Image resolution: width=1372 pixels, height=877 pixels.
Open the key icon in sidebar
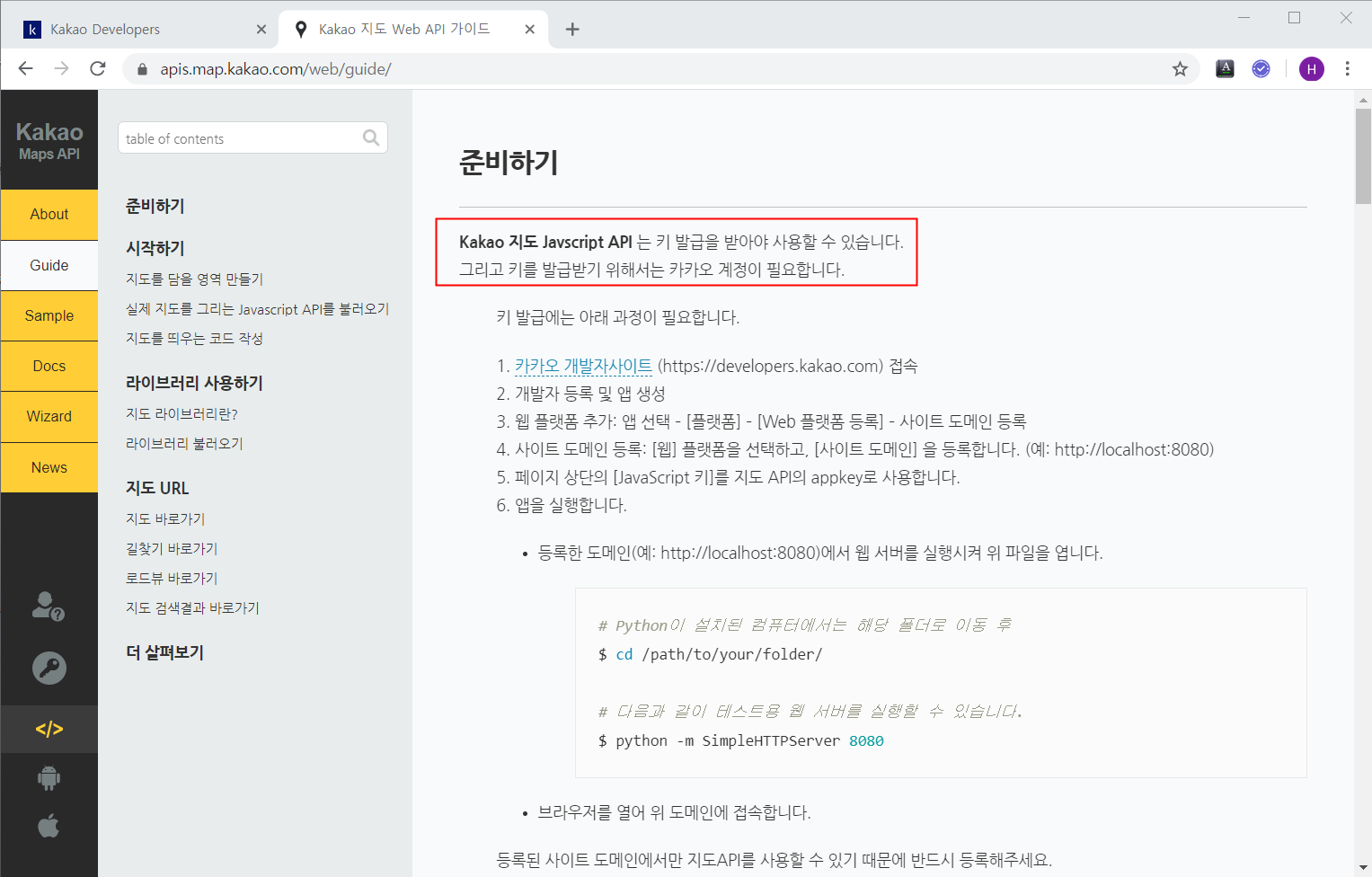tap(49, 668)
